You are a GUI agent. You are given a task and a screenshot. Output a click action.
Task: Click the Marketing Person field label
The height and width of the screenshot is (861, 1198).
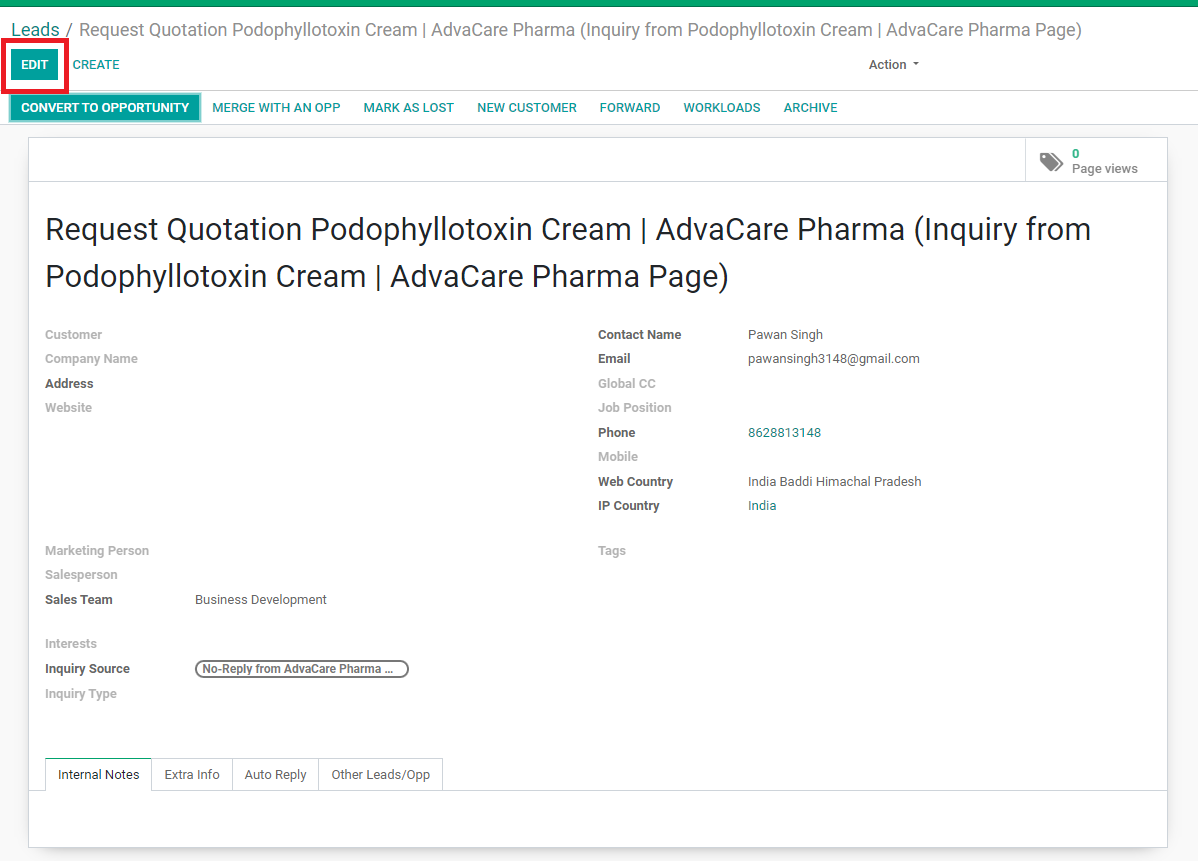click(x=97, y=551)
